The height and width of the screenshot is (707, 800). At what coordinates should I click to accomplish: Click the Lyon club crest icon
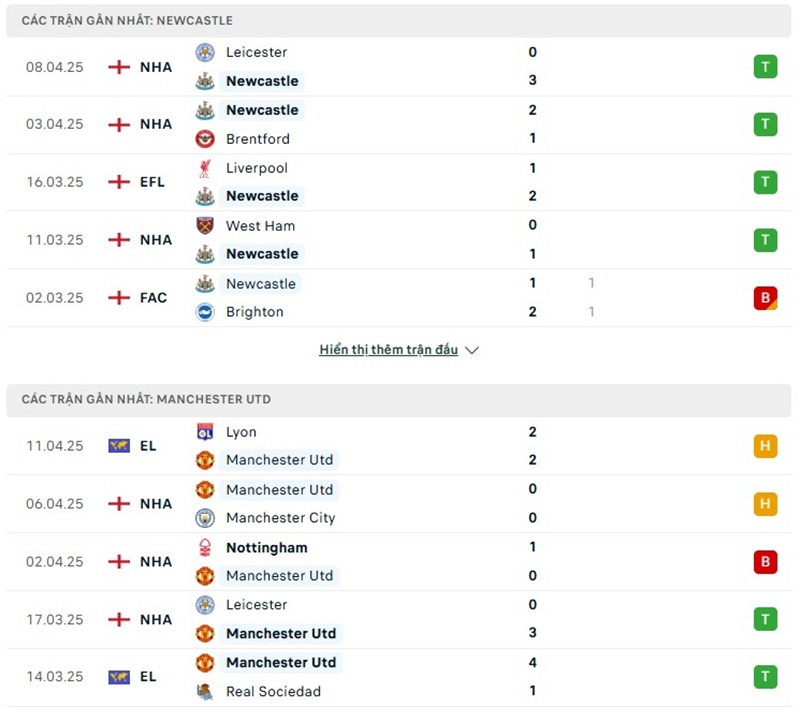(x=205, y=432)
